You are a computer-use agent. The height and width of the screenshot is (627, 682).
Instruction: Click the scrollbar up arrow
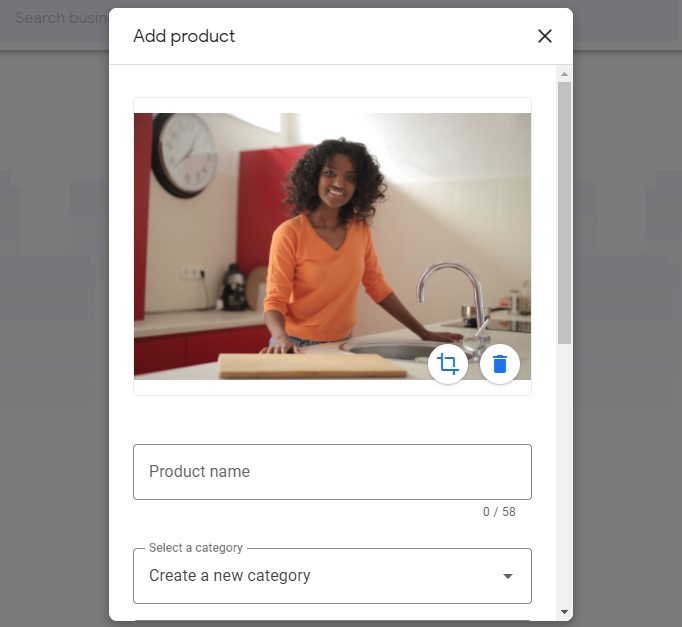[x=564, y=74]
